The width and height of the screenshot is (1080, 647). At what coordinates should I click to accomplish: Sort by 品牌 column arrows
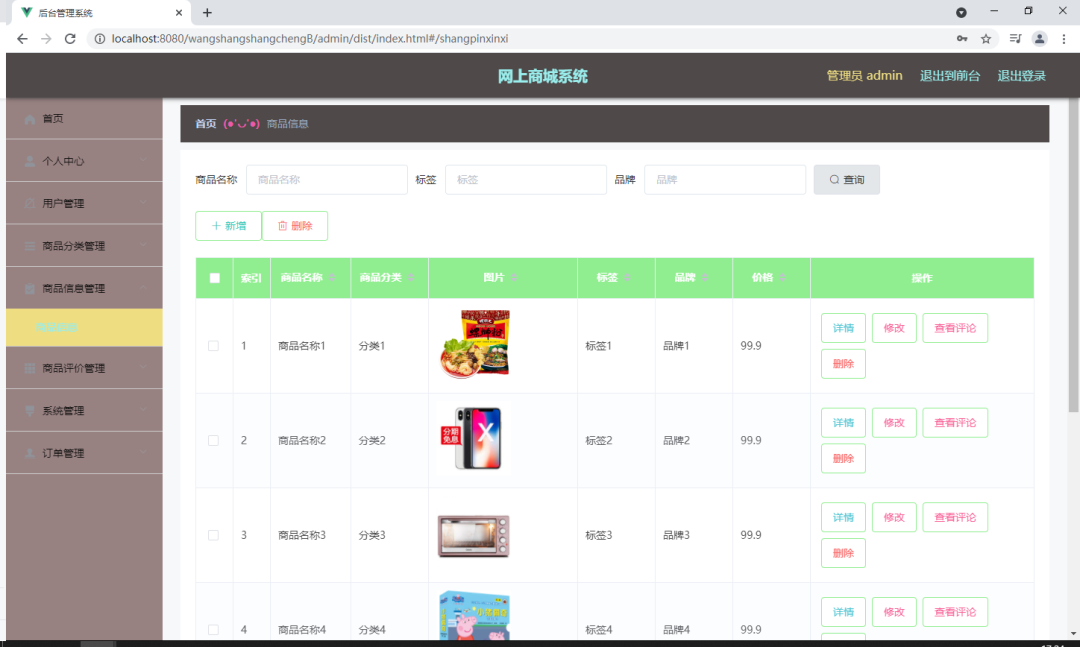coord(705,278)
